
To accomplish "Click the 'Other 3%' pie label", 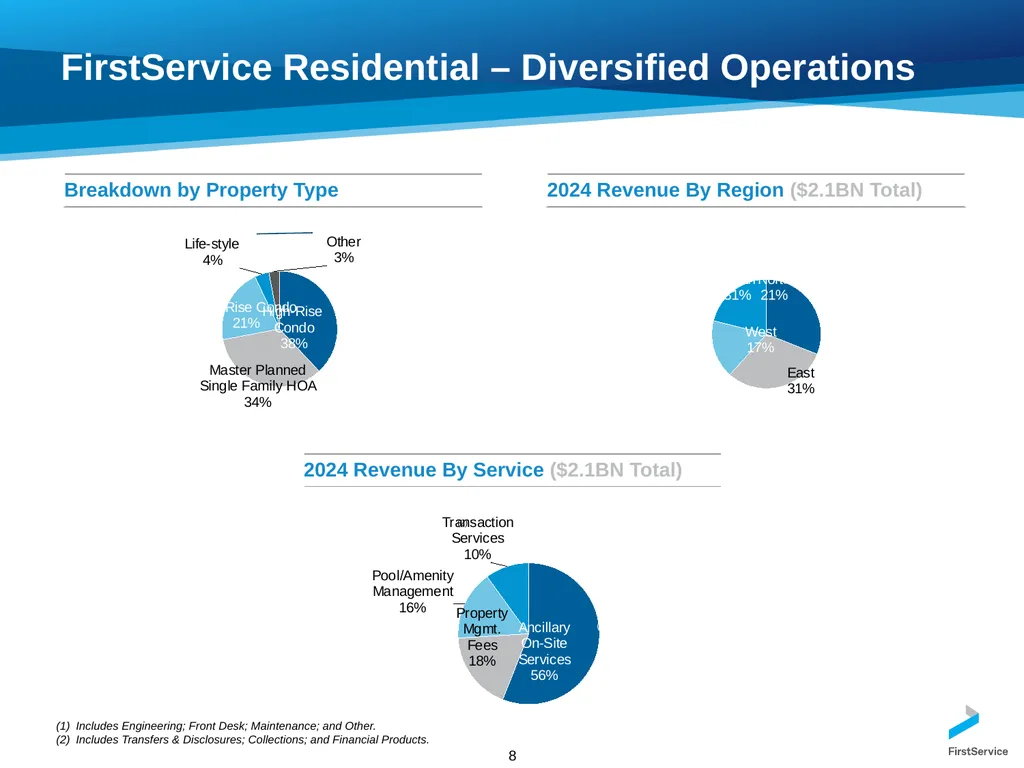I will coord(344,249).
